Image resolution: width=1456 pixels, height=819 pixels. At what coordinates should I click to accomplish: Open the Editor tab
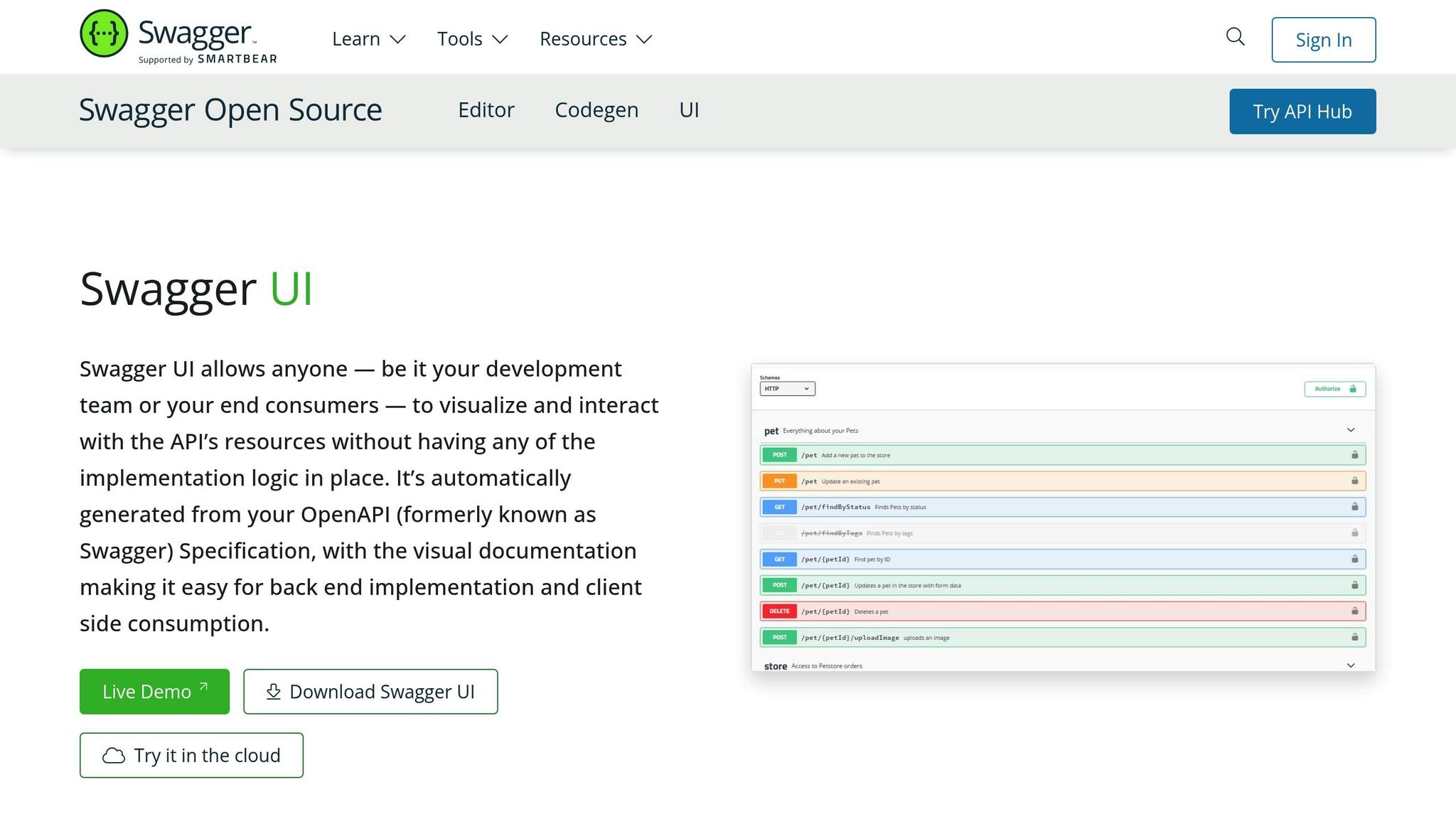click(486, 110)
